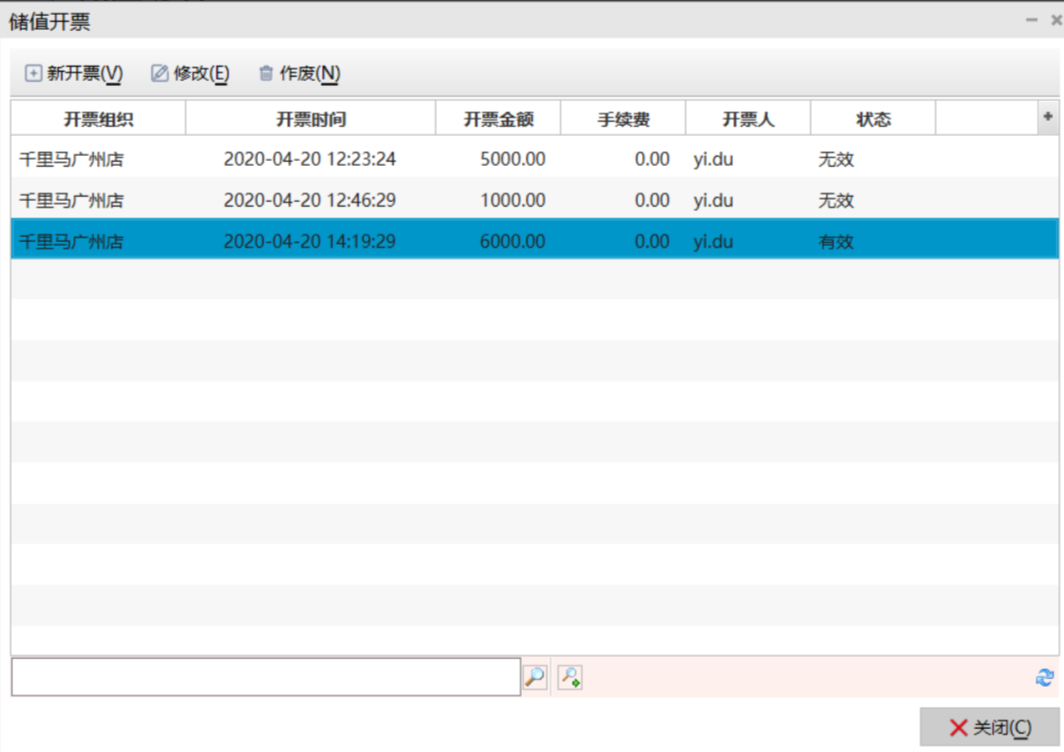The height and width of the screenshot is (752, 1064).
Task: Open advanced search with plus magnifier icon
Action: [x=570, y=677]
